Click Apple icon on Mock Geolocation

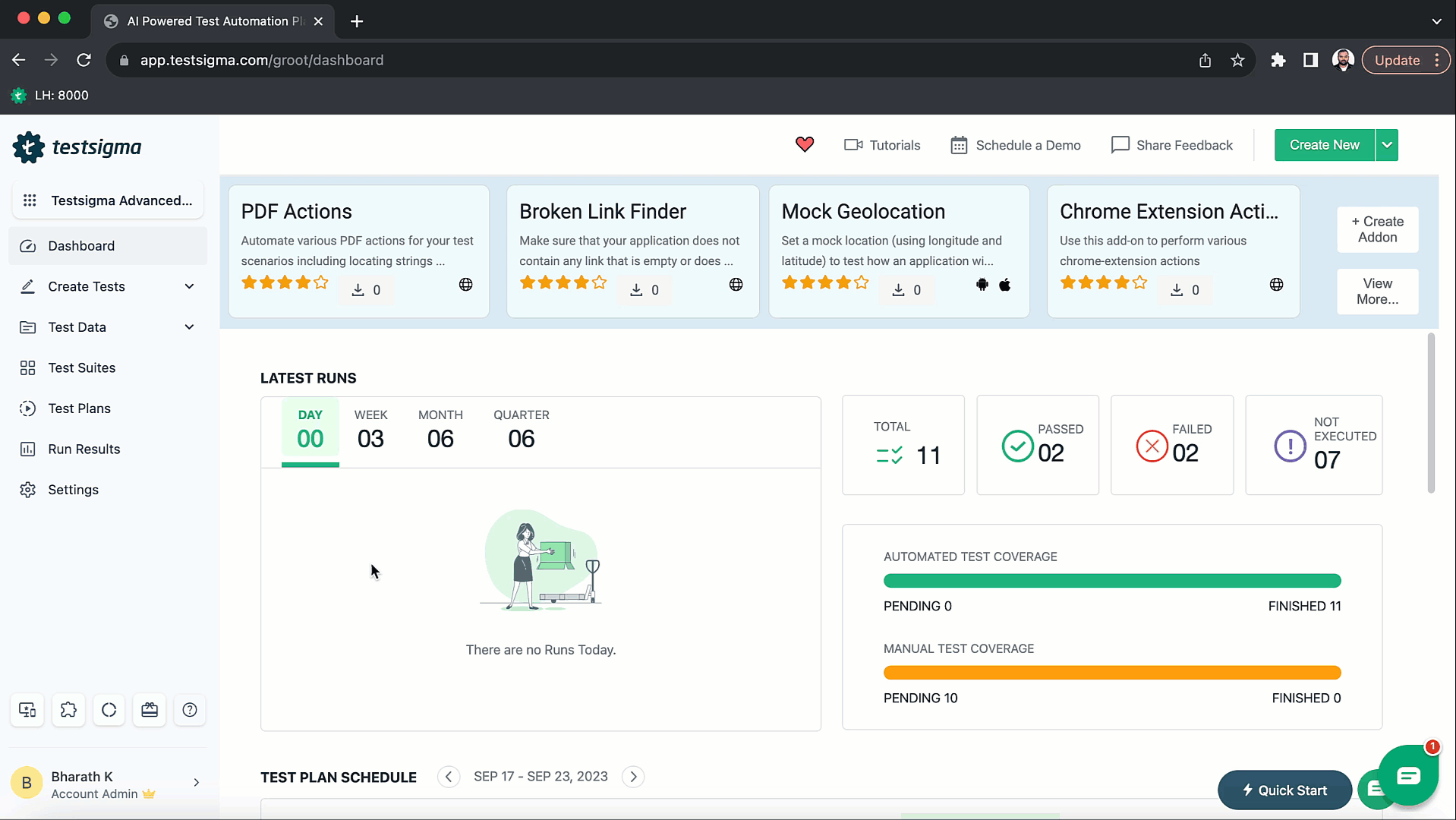point(1005,285)
